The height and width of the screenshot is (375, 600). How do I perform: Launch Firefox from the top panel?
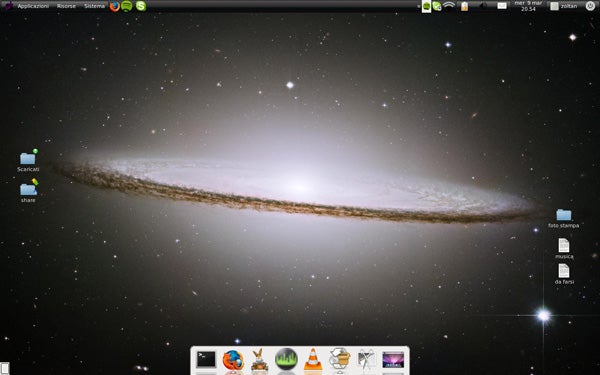click(114, 6)
